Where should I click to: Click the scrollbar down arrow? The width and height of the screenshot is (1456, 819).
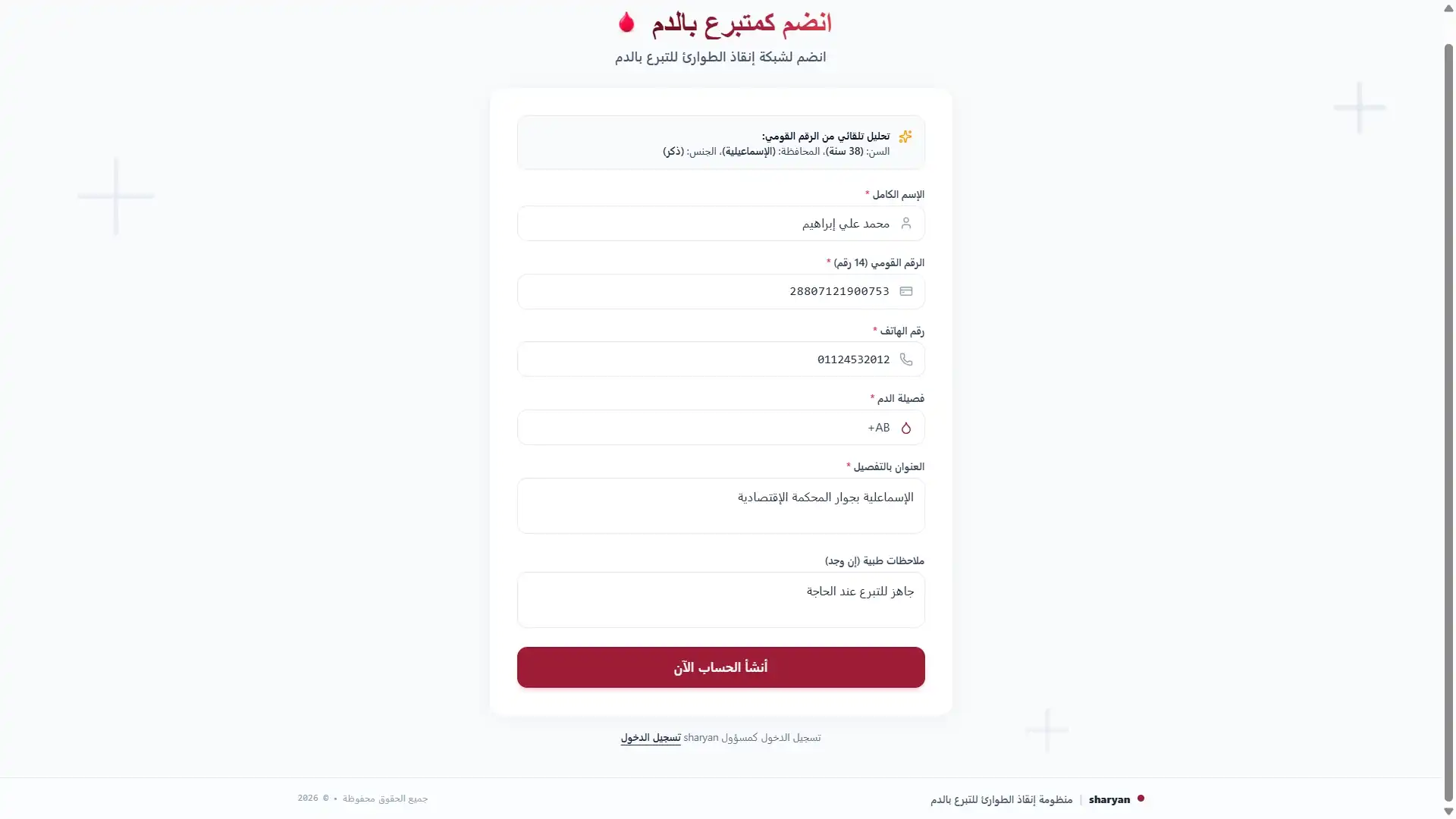1448,811
